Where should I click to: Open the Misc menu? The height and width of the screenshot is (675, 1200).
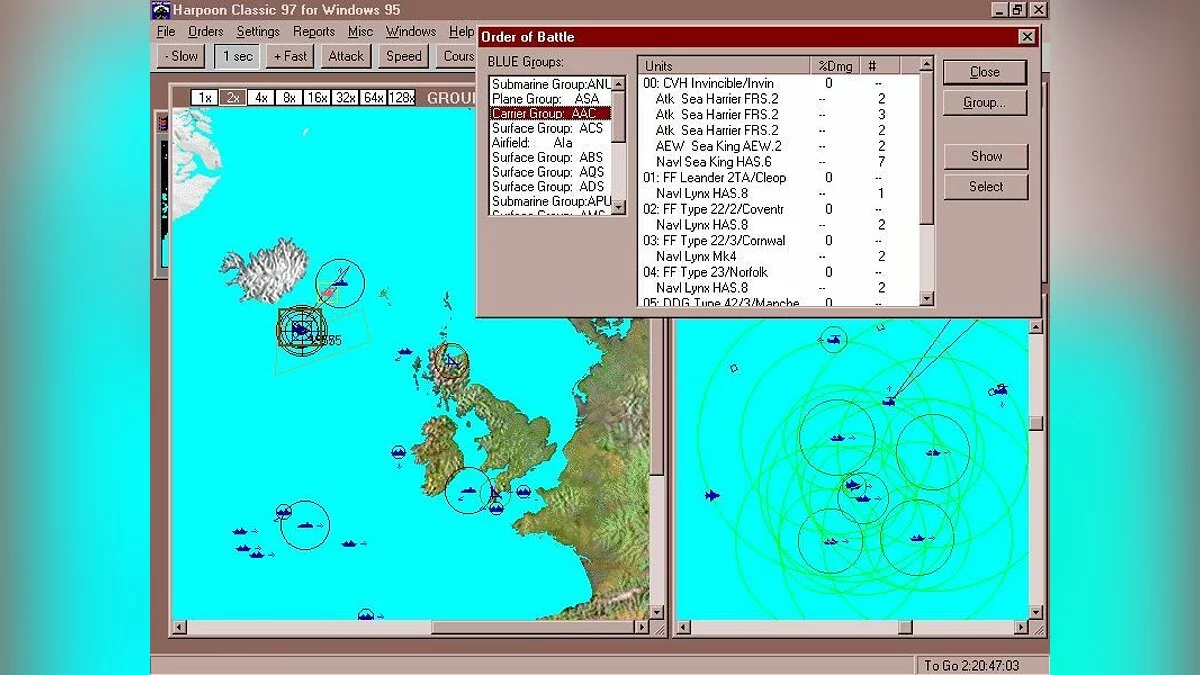tap(360, 32)
